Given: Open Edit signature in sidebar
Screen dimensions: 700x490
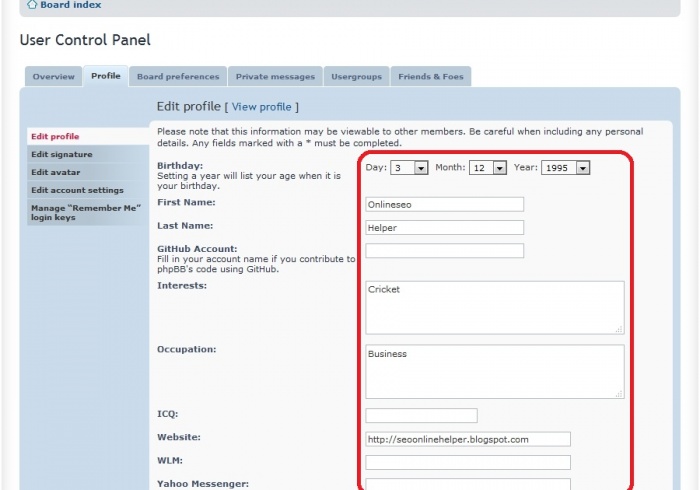Looking at the screenshot, I should tap(61, 154).
